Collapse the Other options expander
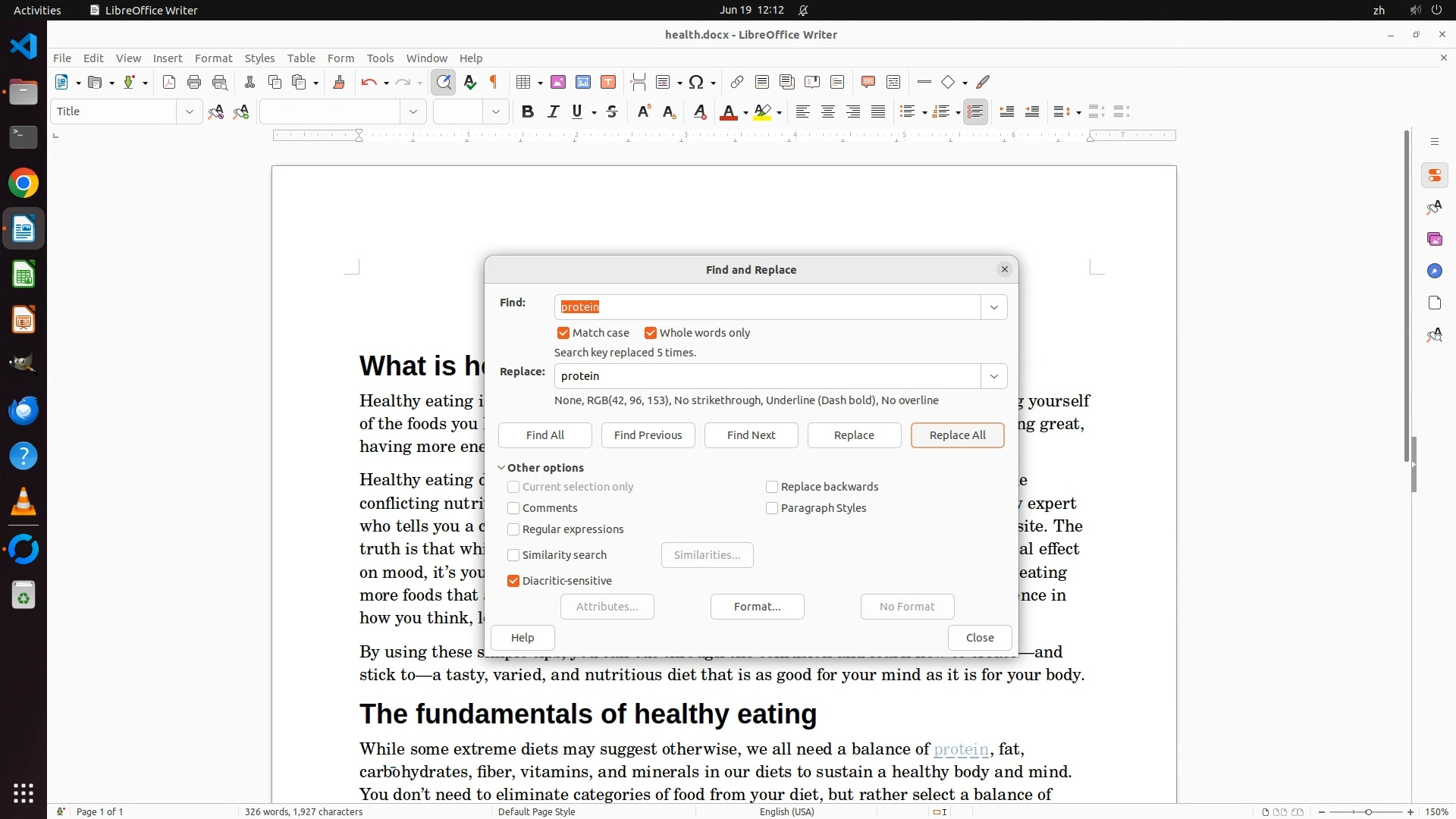Viewport: 1456px width, 819px height. (x=501, y=468)
